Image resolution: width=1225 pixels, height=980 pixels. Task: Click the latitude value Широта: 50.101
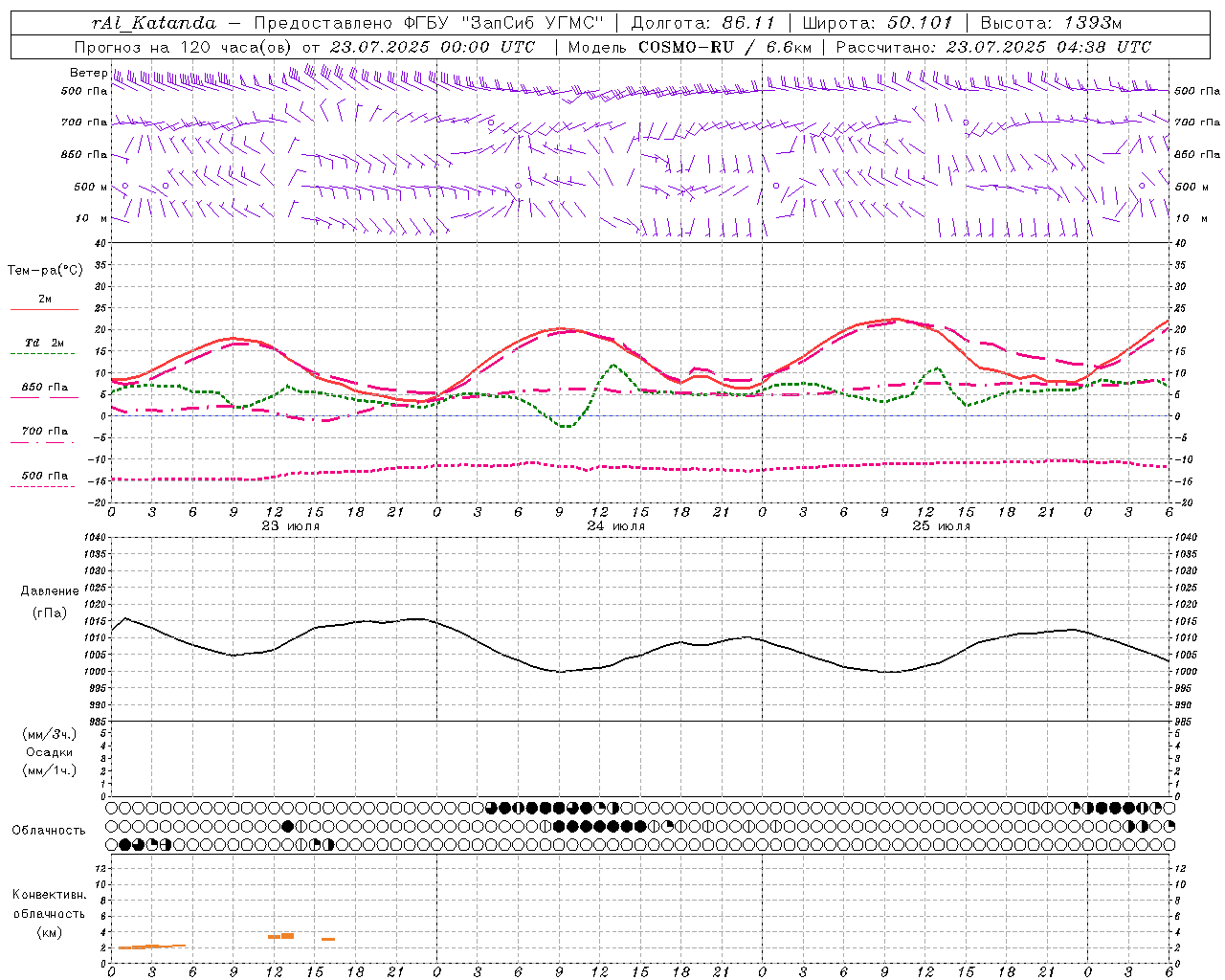click(878, 23)
